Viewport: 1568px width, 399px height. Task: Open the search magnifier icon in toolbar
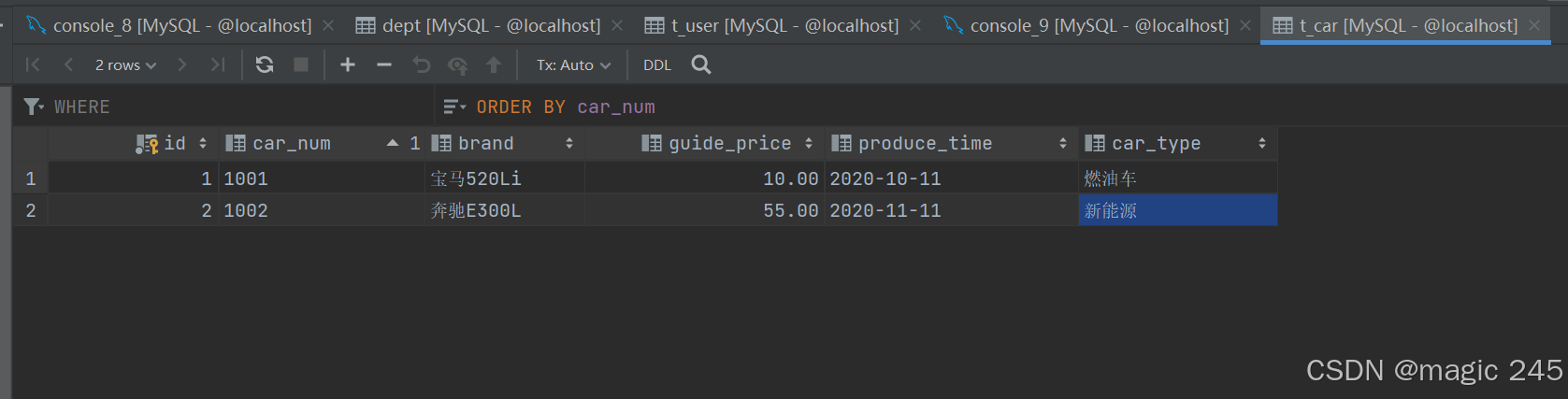click(700, 64)
